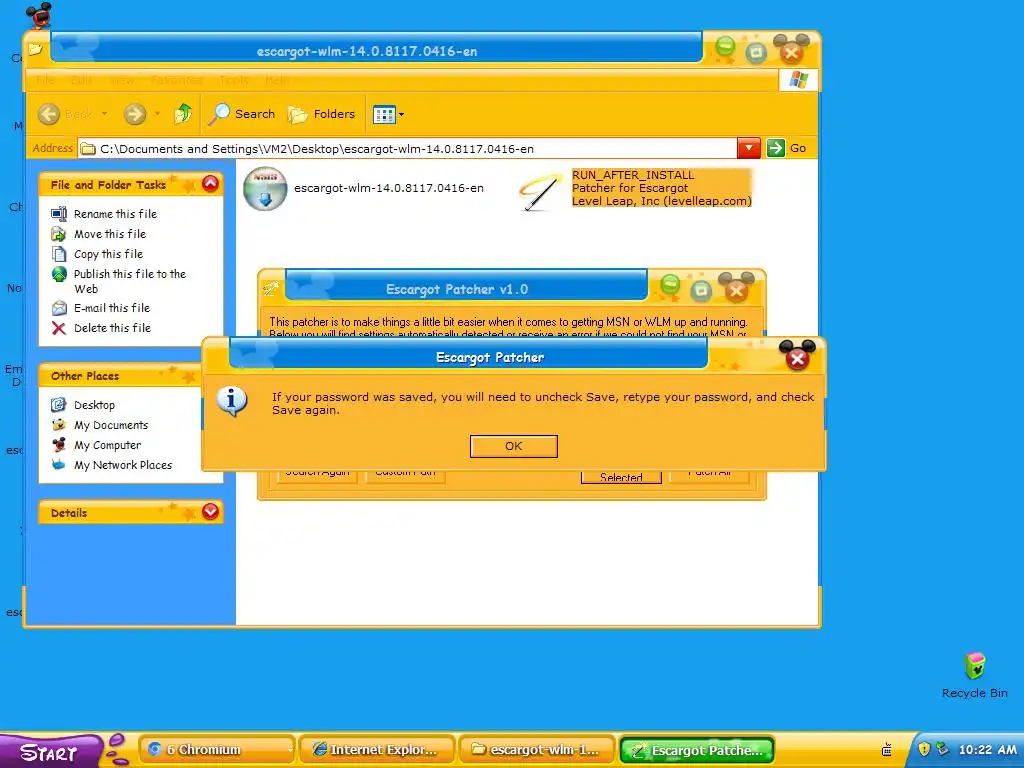Click the Selected button in patcher window
The image size is (1024, 768).
[x=621, y=477]
